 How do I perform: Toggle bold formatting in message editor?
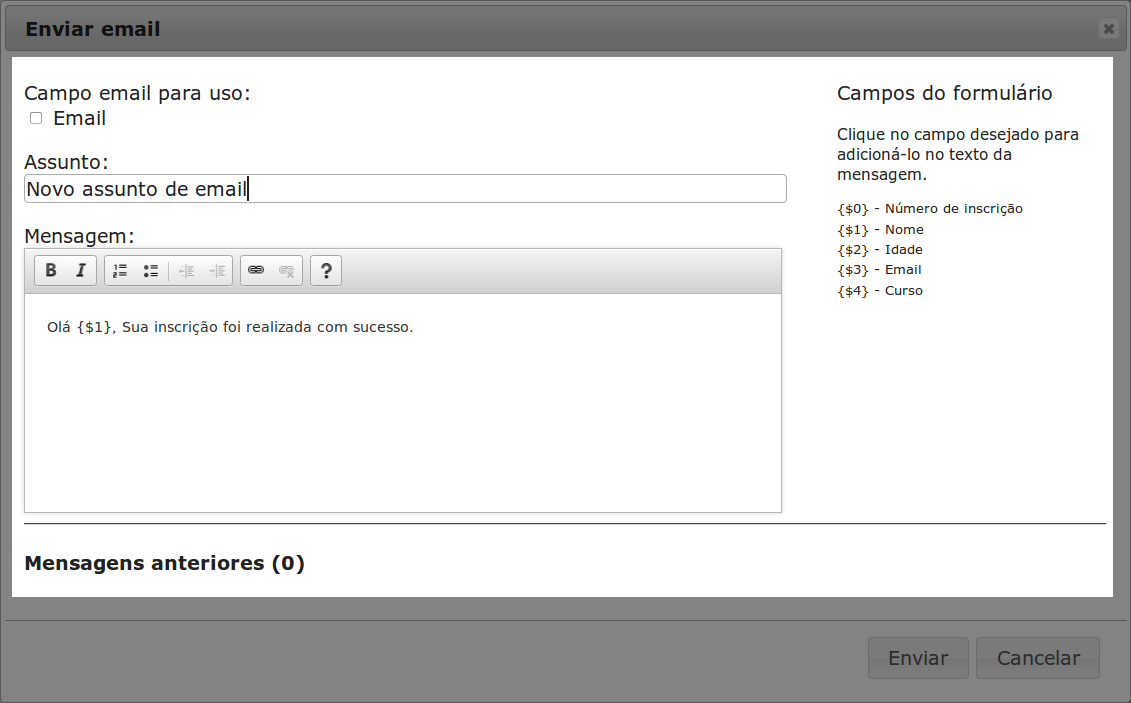pos(51,271)
